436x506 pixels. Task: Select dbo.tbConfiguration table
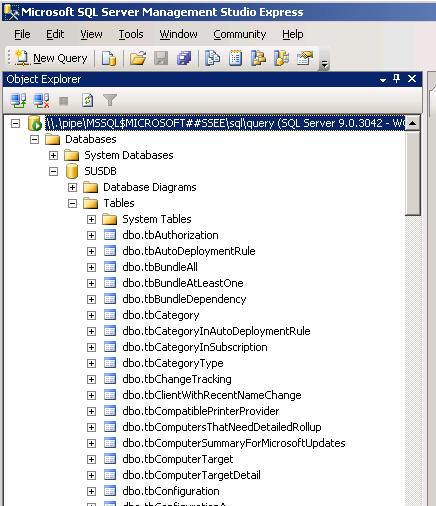tap(171, 491)
